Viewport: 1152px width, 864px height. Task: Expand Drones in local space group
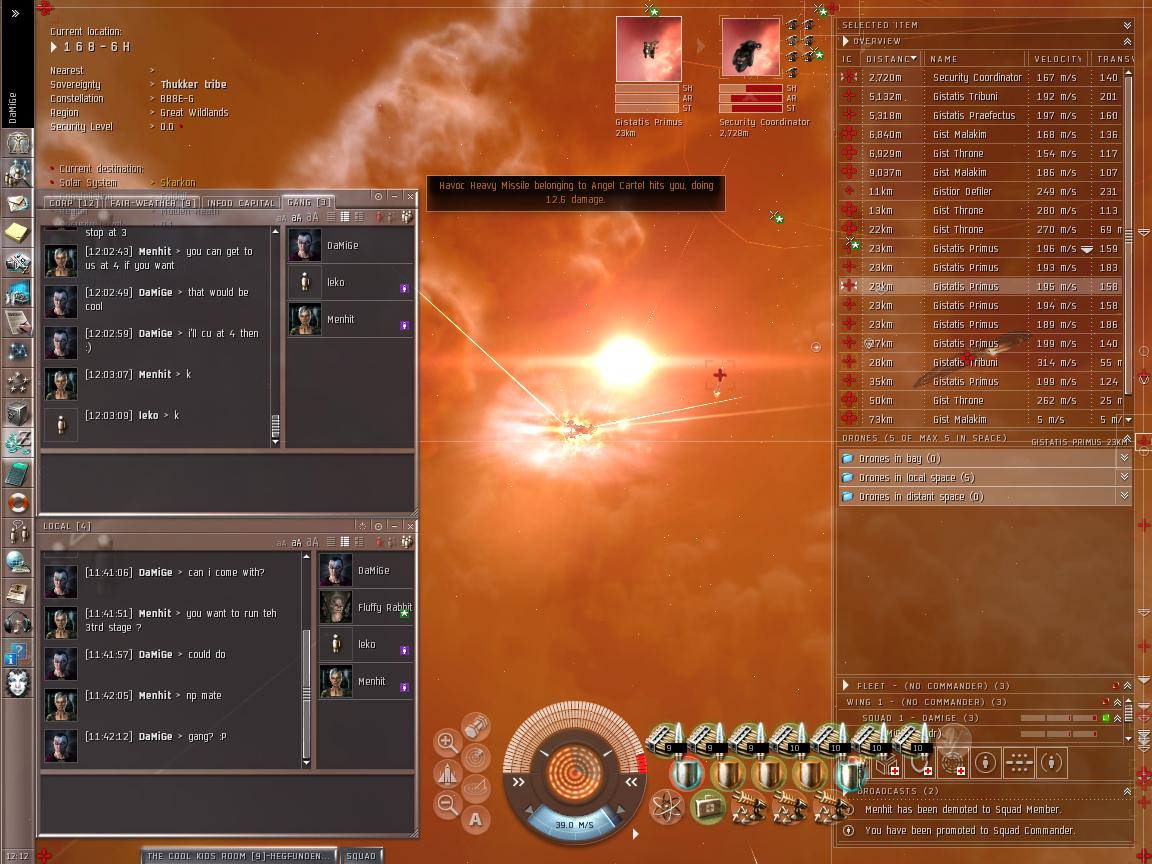(1123, 477)
